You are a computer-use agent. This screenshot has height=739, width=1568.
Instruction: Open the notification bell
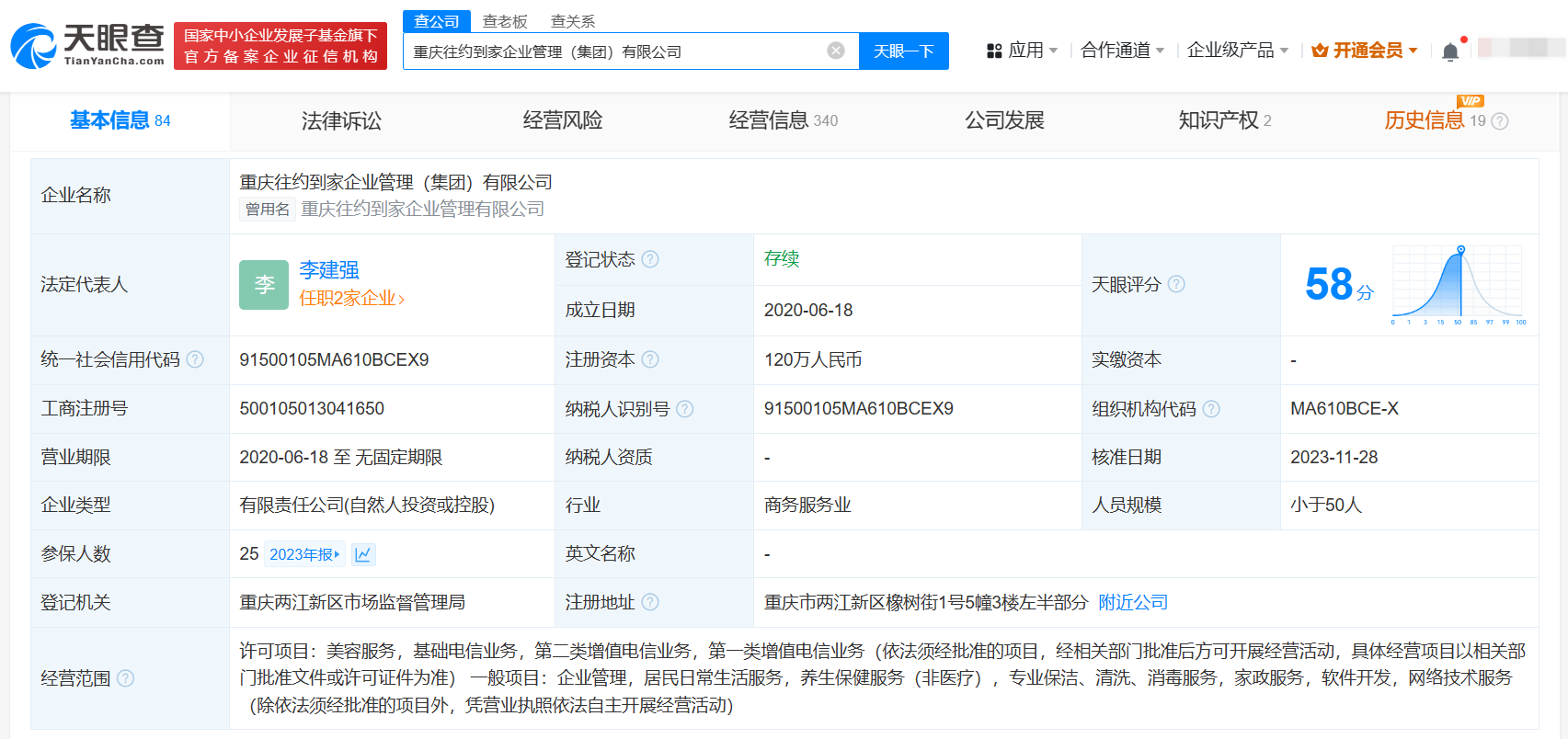(1450, 51)
